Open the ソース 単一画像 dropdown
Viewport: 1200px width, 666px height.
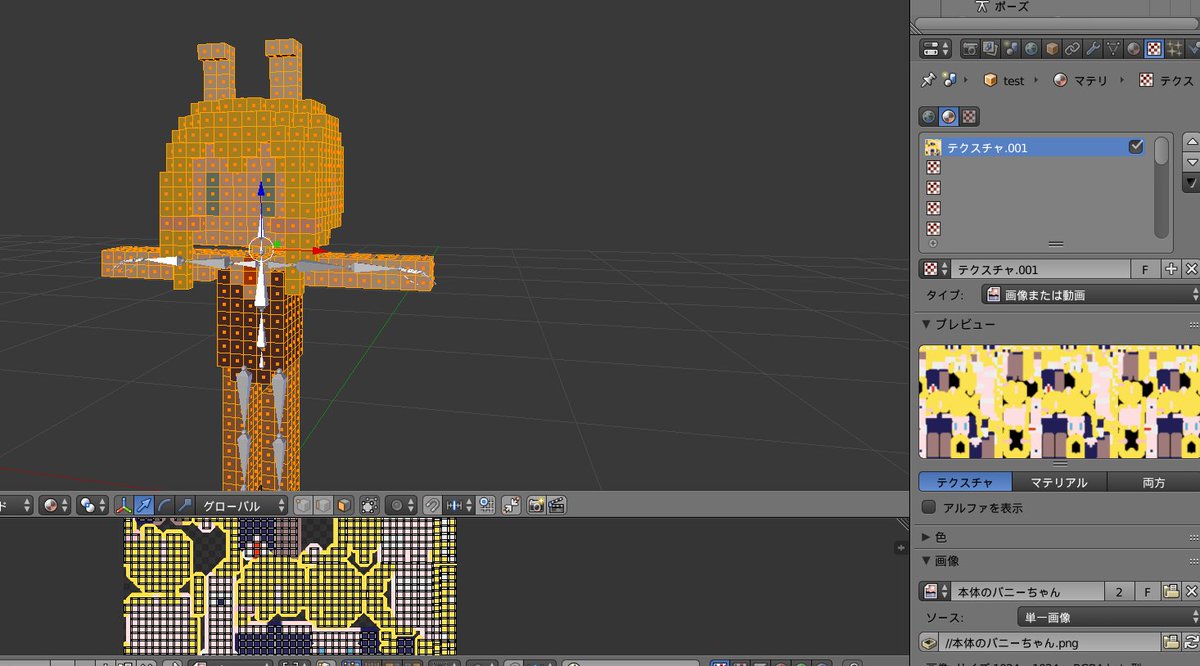pyautogui.click(x=1107, y=617)
